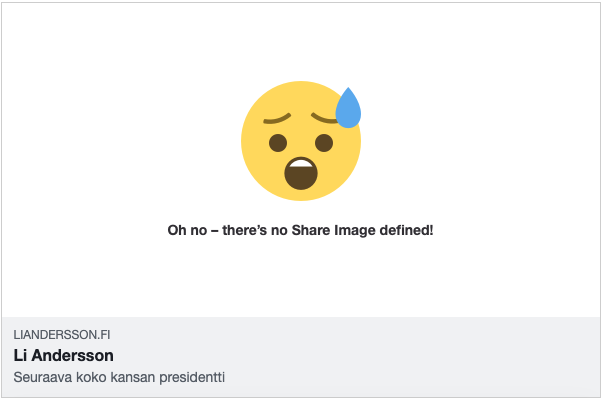
Task: Click 'Li' at start of card title
Action: (20, 355)
